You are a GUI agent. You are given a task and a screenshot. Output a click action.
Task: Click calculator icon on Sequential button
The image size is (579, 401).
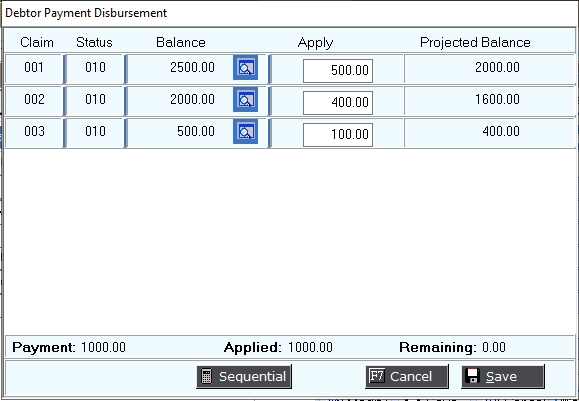coord(206,376)
